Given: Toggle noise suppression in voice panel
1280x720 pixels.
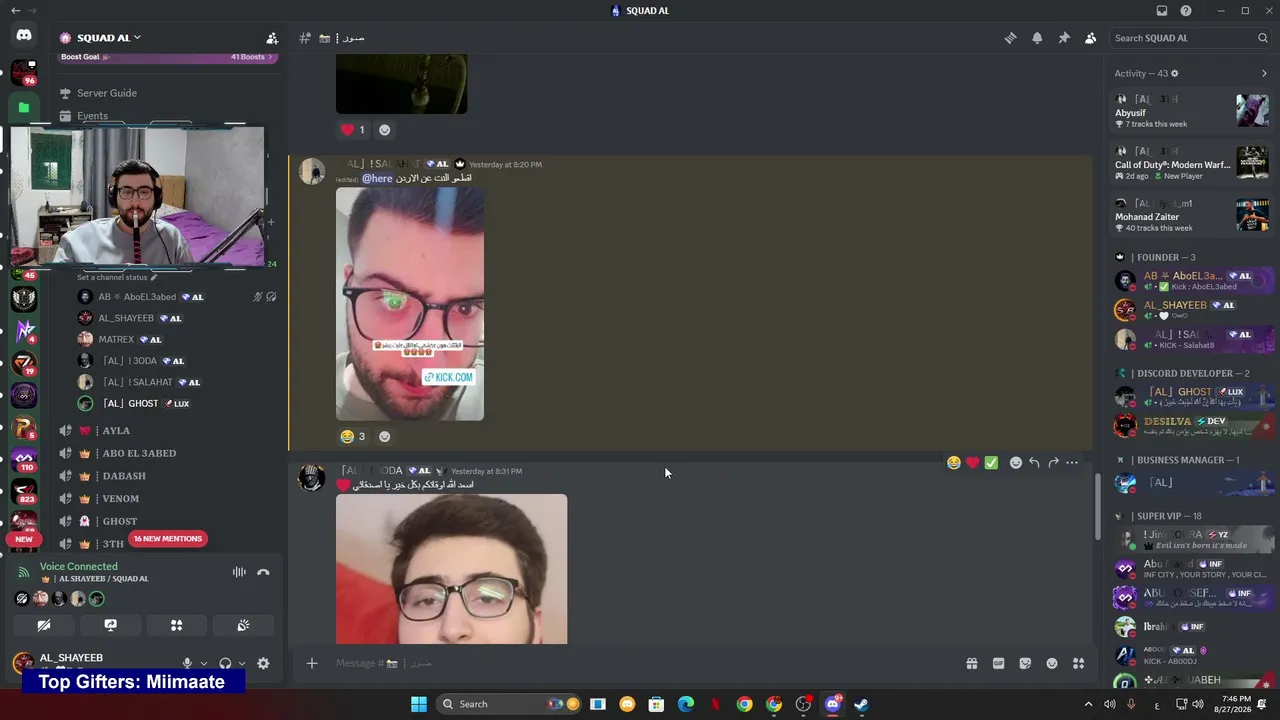Looking at the screenshot, I should (x=239, y=572).
